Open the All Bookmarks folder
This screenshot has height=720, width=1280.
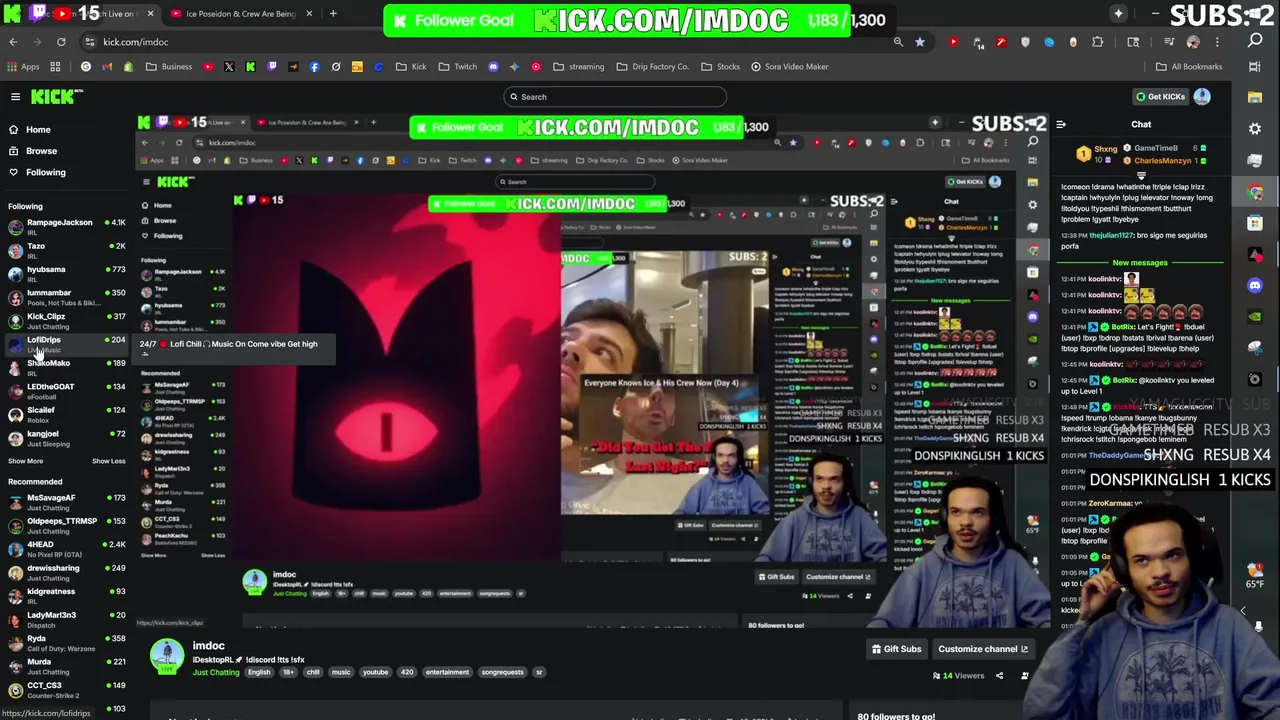click(1189, 67)
